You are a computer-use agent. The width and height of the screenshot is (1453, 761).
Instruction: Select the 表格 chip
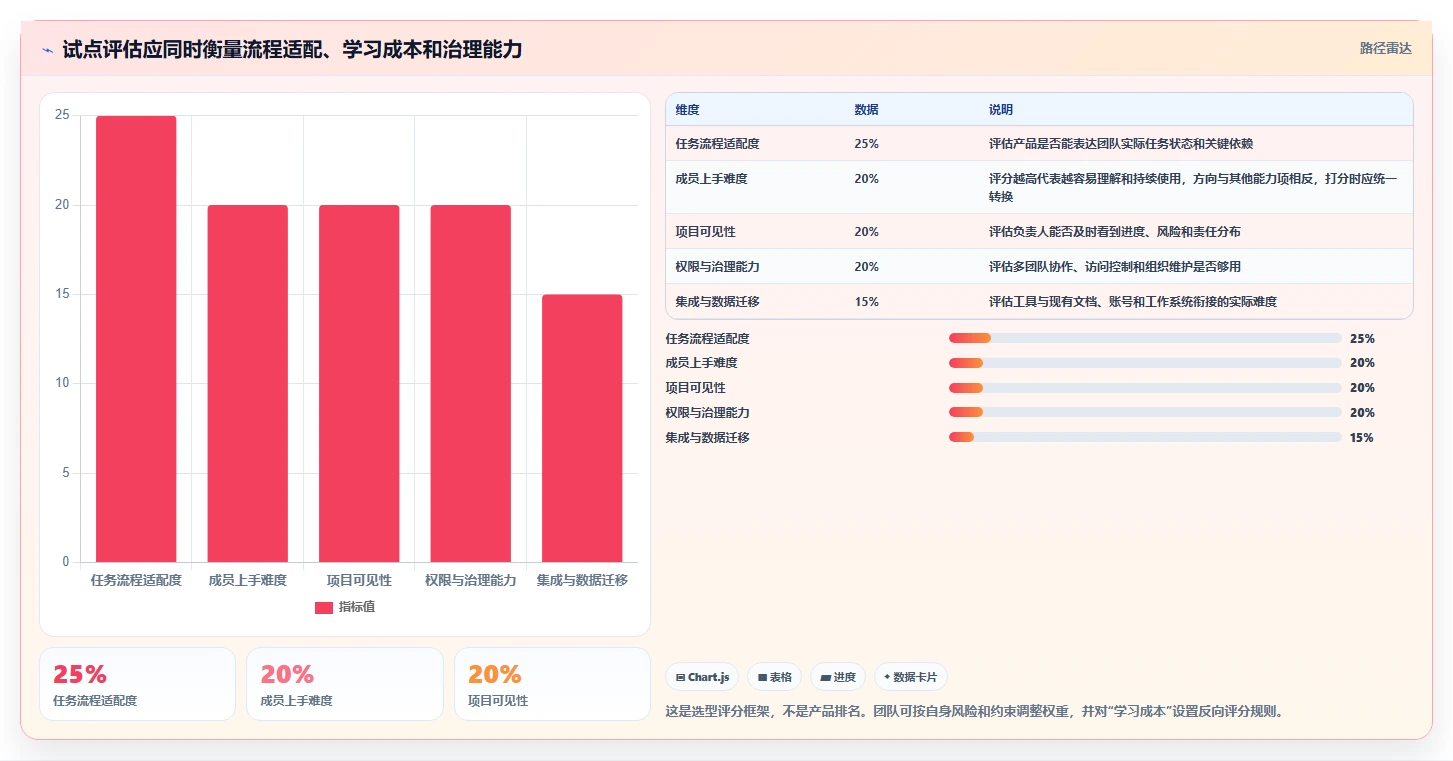point(775,677)
